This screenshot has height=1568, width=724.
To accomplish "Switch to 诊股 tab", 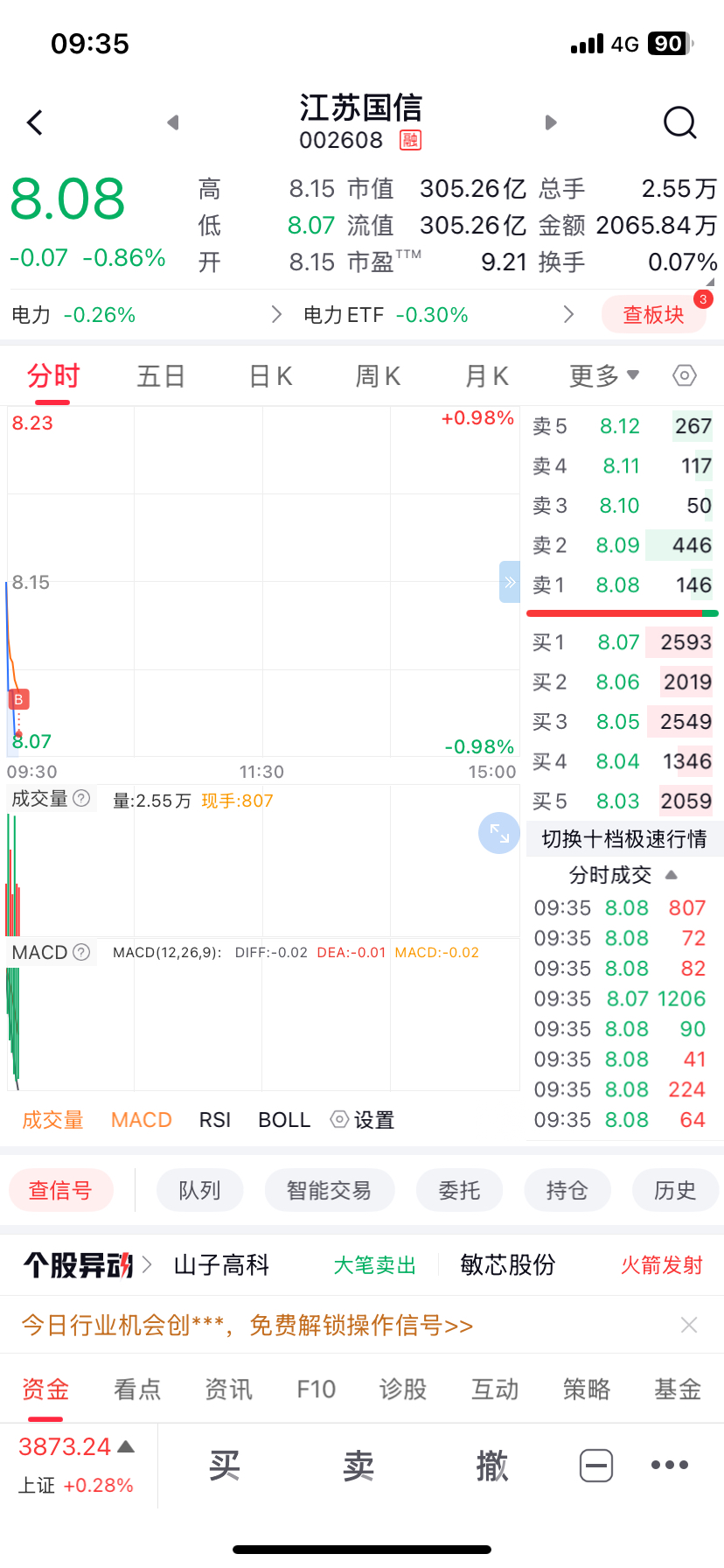I will pos(403,1389).
